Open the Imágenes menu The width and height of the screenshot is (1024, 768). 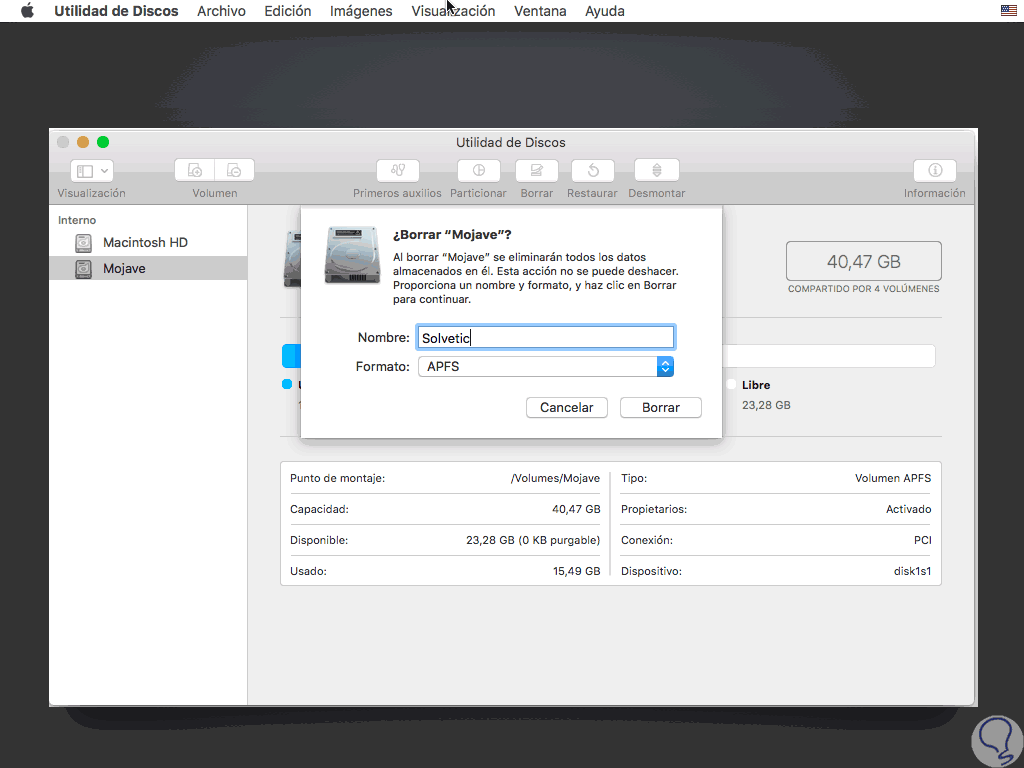click(361, 11)
